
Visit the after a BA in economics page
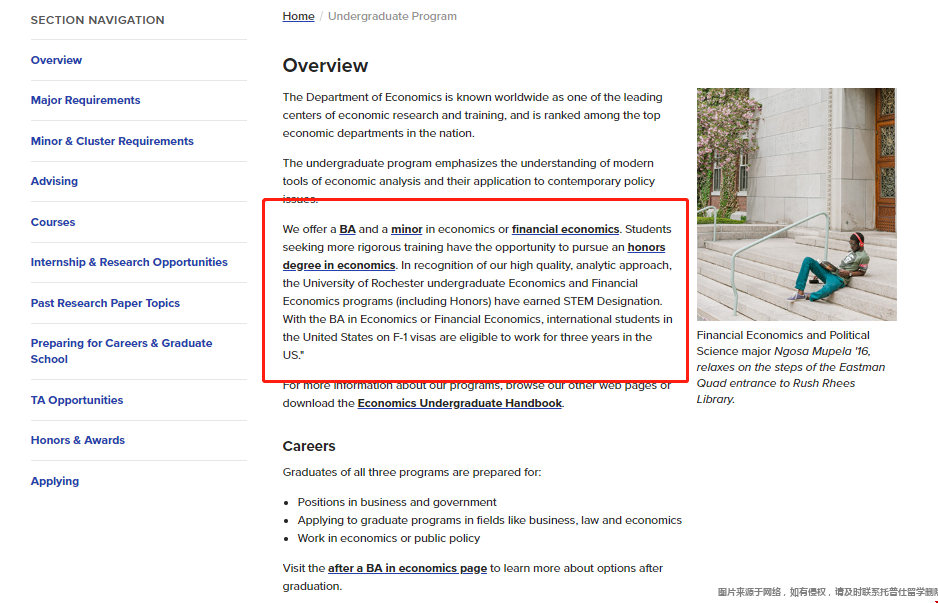(407, 567)
